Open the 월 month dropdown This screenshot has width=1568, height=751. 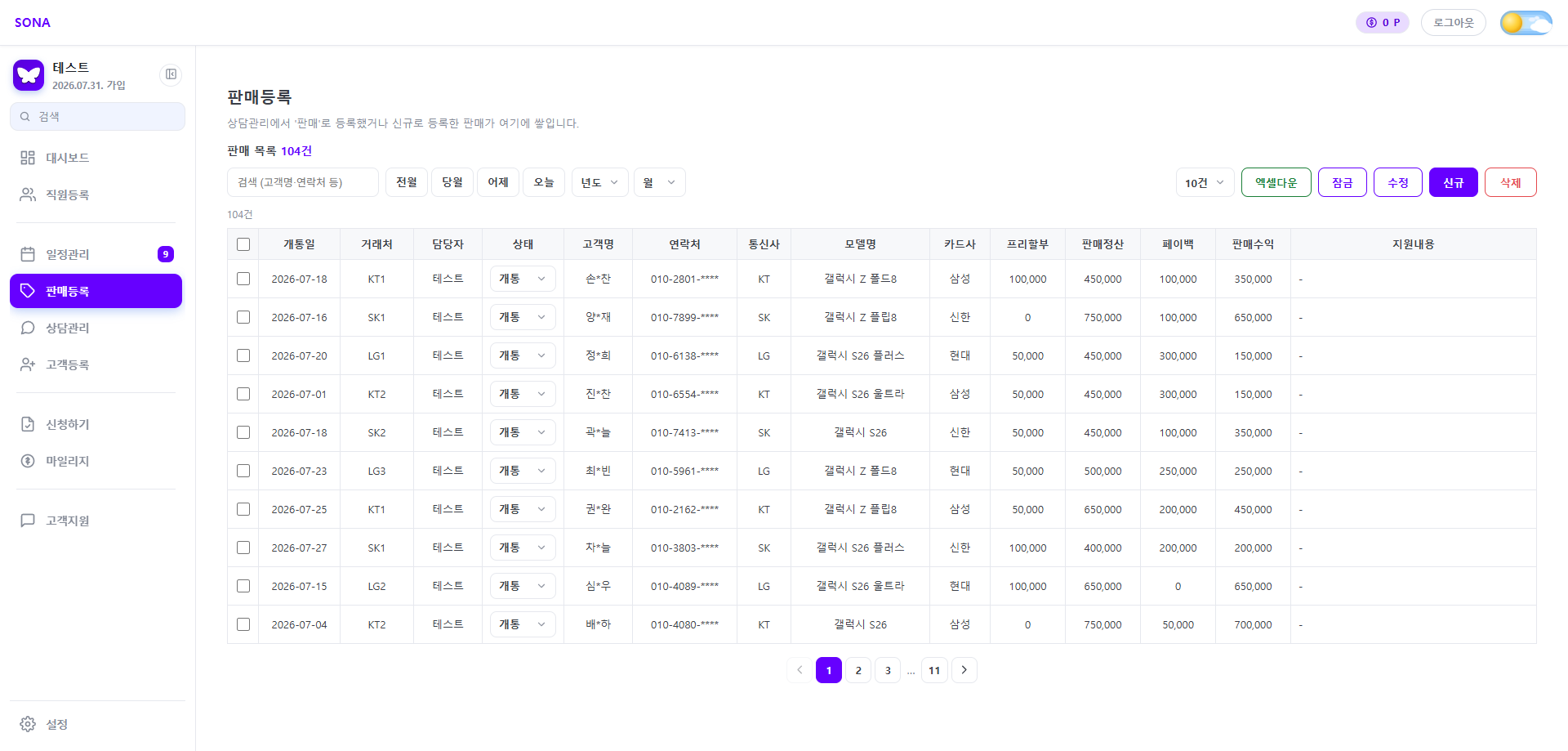(x=660, y=182)
